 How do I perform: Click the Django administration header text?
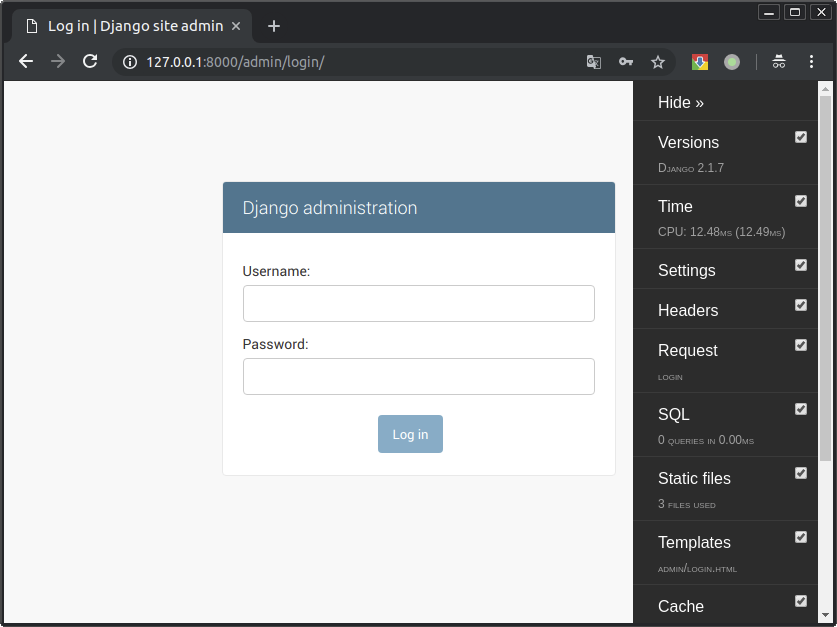point(329,208)
